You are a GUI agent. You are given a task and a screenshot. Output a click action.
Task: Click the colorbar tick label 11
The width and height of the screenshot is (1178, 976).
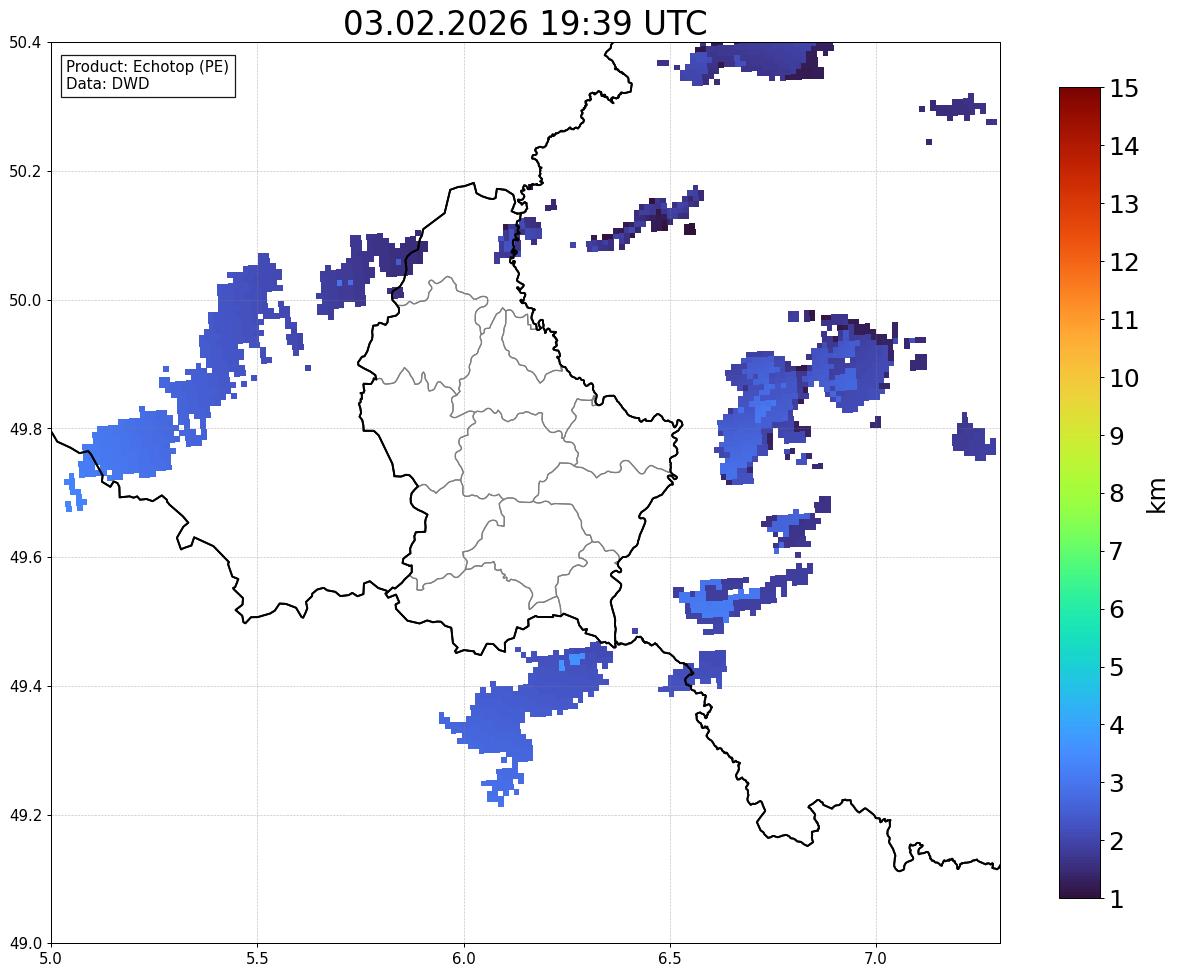(x=1124, y=320)
